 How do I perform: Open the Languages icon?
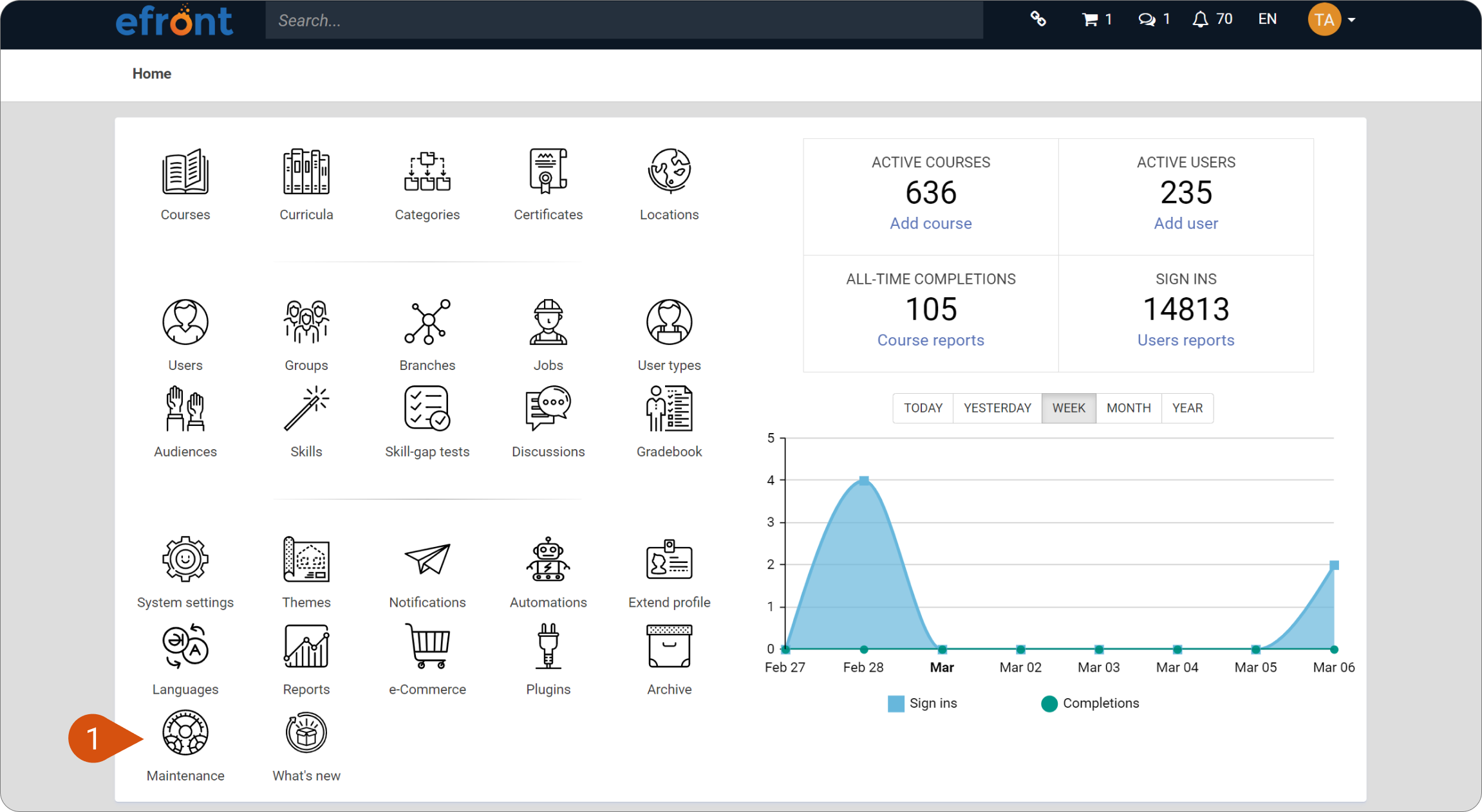click(185, 647)
